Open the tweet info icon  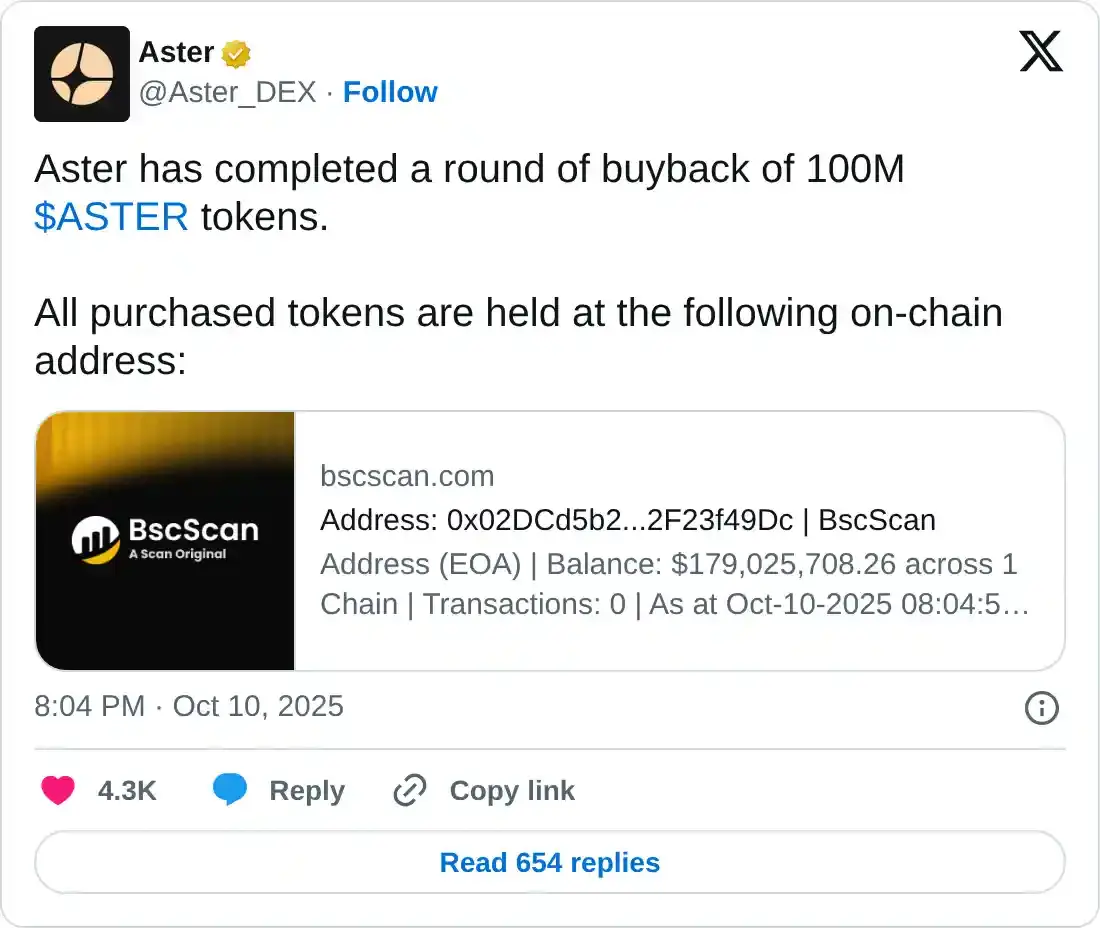(x=1042, y=708)
